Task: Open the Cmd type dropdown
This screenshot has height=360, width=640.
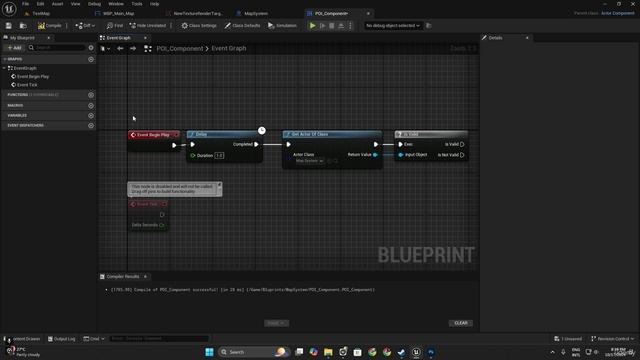Action: [x=94, y=339]
